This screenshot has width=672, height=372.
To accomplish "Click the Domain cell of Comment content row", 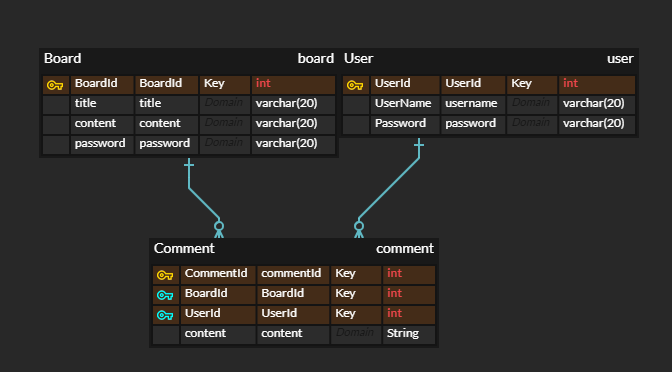I will point(355,334).
